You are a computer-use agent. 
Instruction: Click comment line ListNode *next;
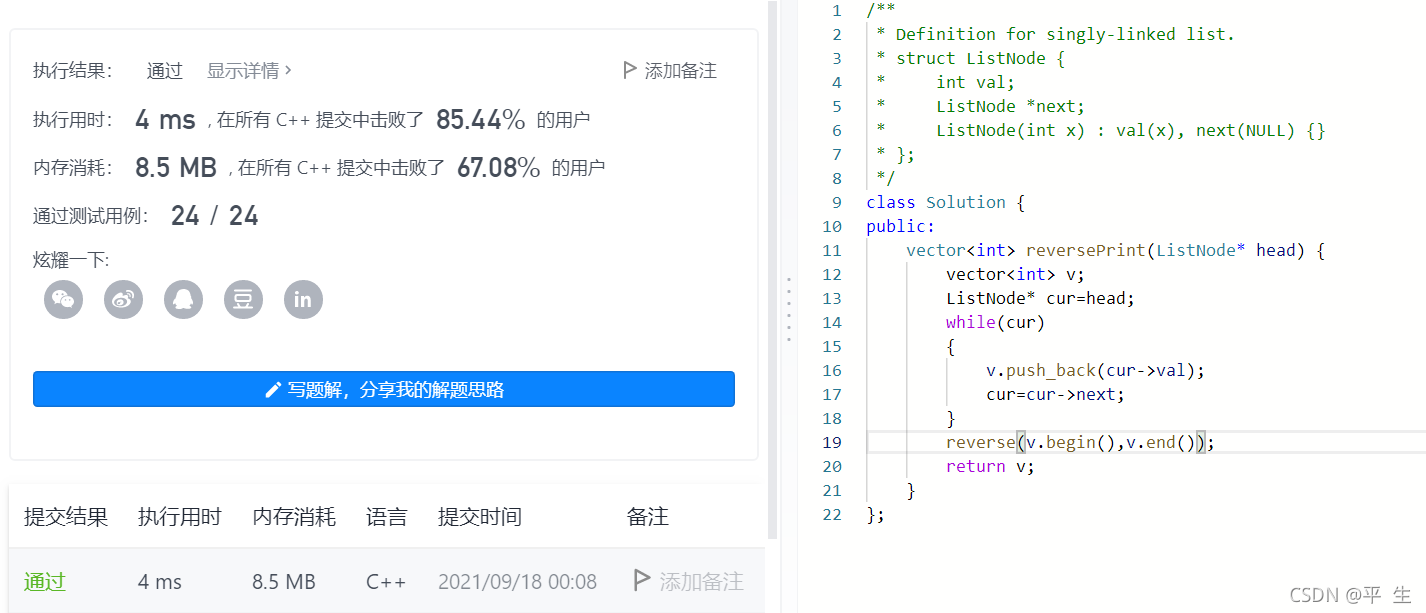coord(981,106)
